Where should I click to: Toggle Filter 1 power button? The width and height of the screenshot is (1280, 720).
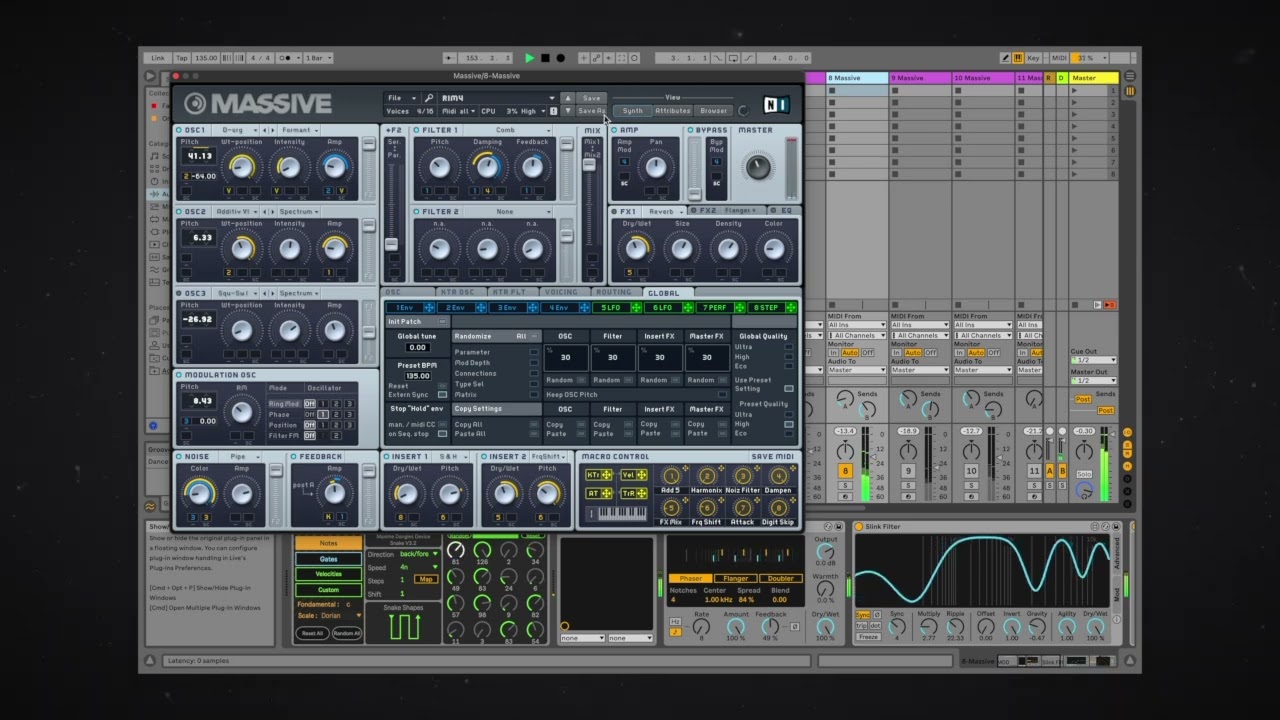point(418,130)
